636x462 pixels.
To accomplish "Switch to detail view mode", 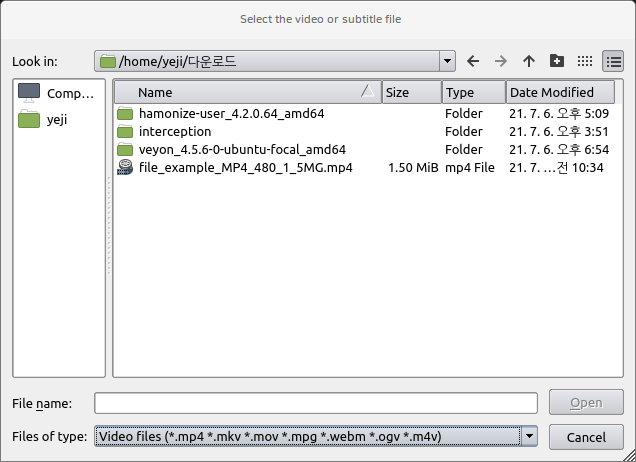I will point(612,61).
